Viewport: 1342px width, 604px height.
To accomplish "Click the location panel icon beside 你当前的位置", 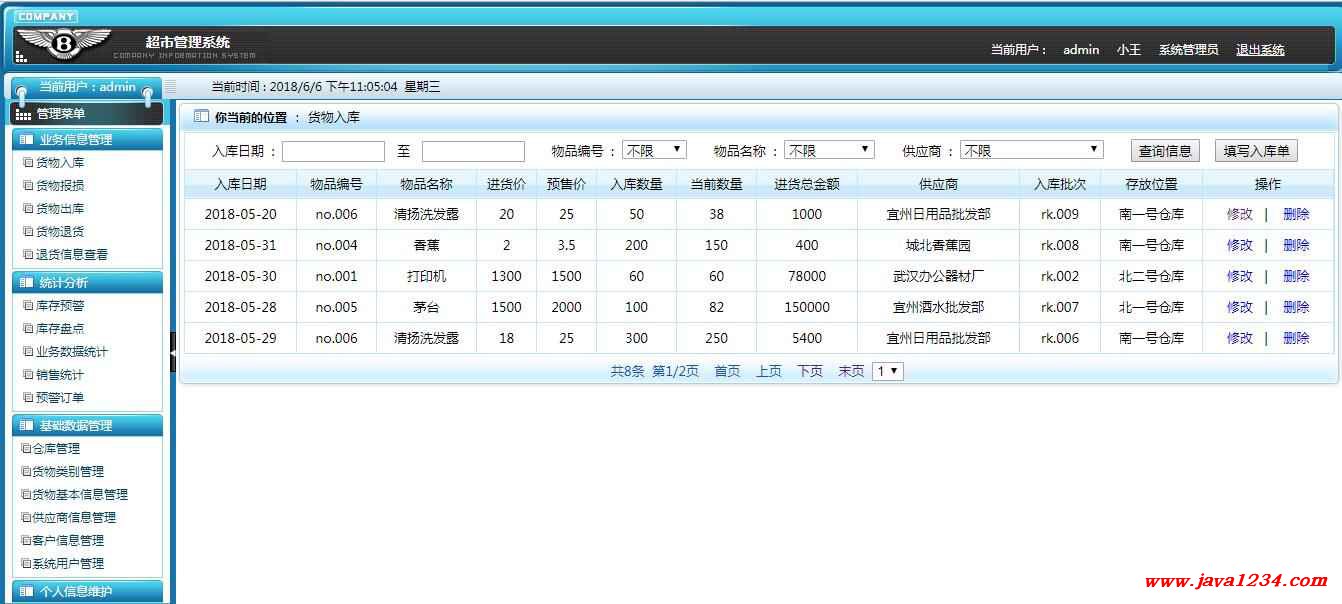I will [201, 117].
